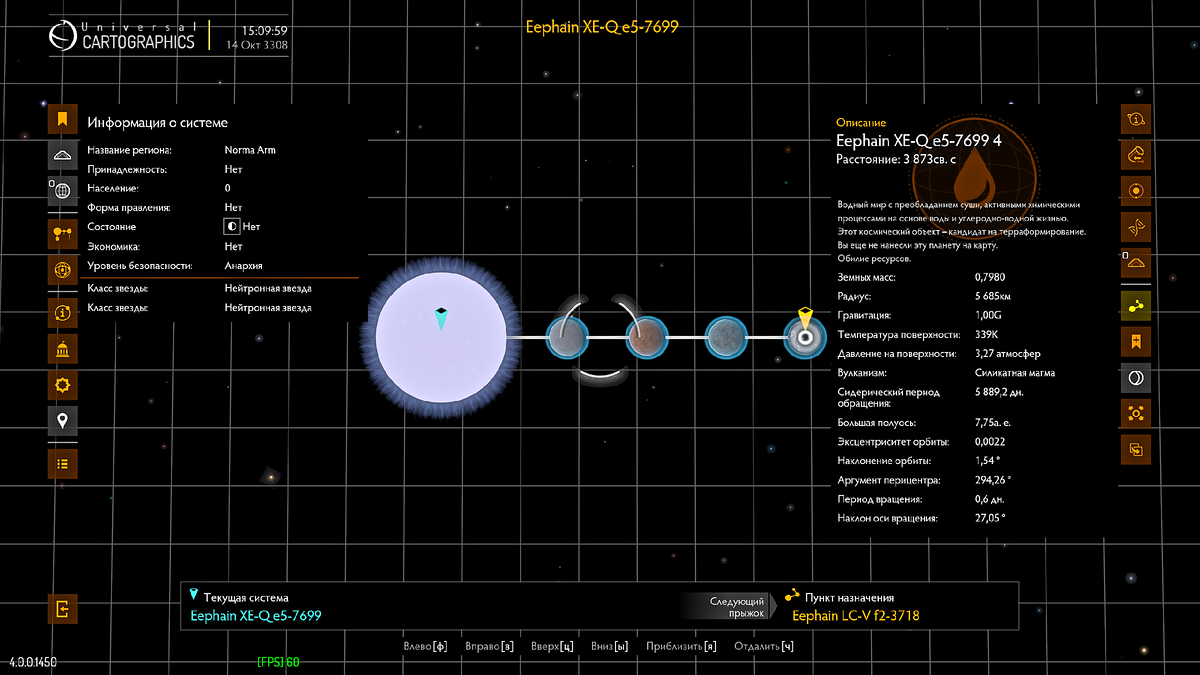
Task: Toggle the grey orbit-lines icon in right sidebar
Action: [1136, 377]
